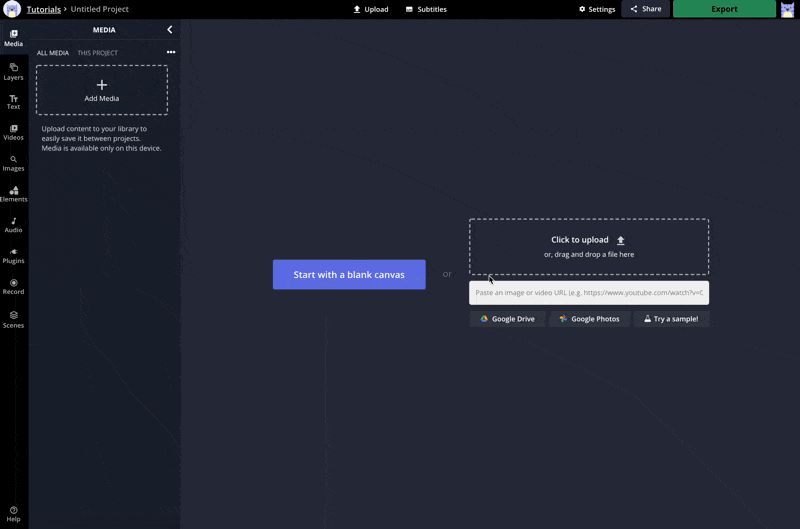This screenshot has height=529, width=800.
Task: Open project Settings in top bar
Action: (x=597, y=9)
